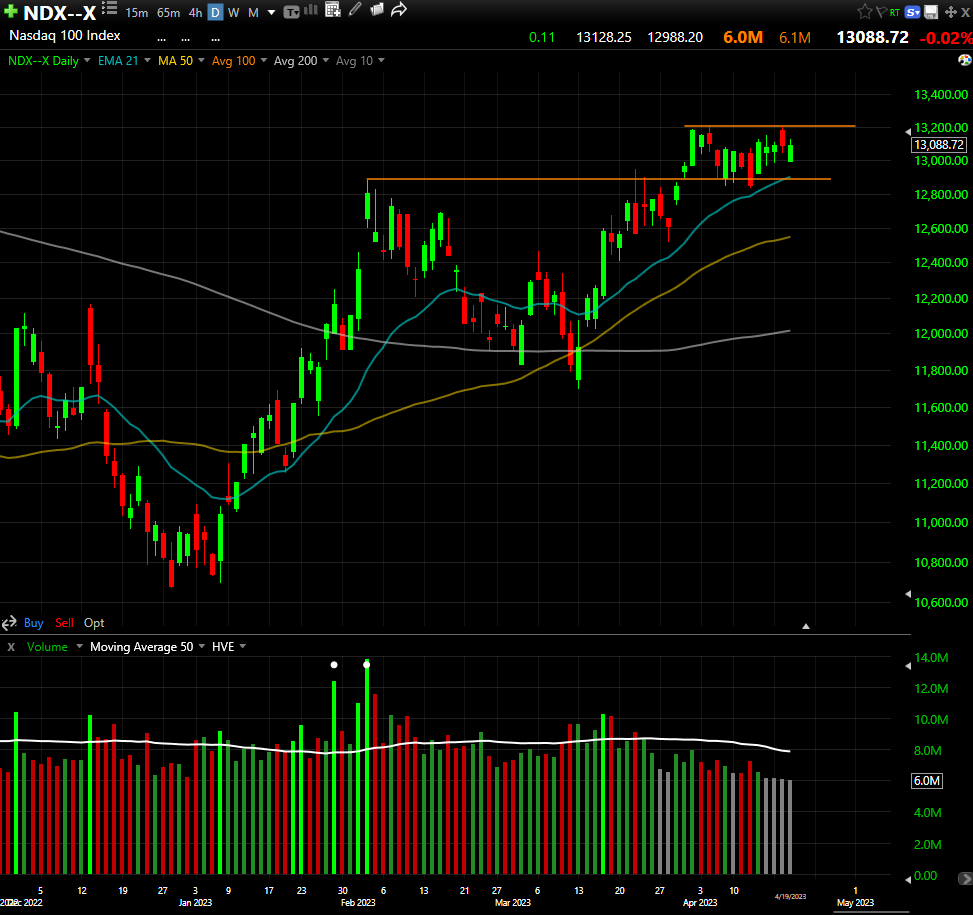Click the Sell link
973x915 pixels.
(64, 623)
